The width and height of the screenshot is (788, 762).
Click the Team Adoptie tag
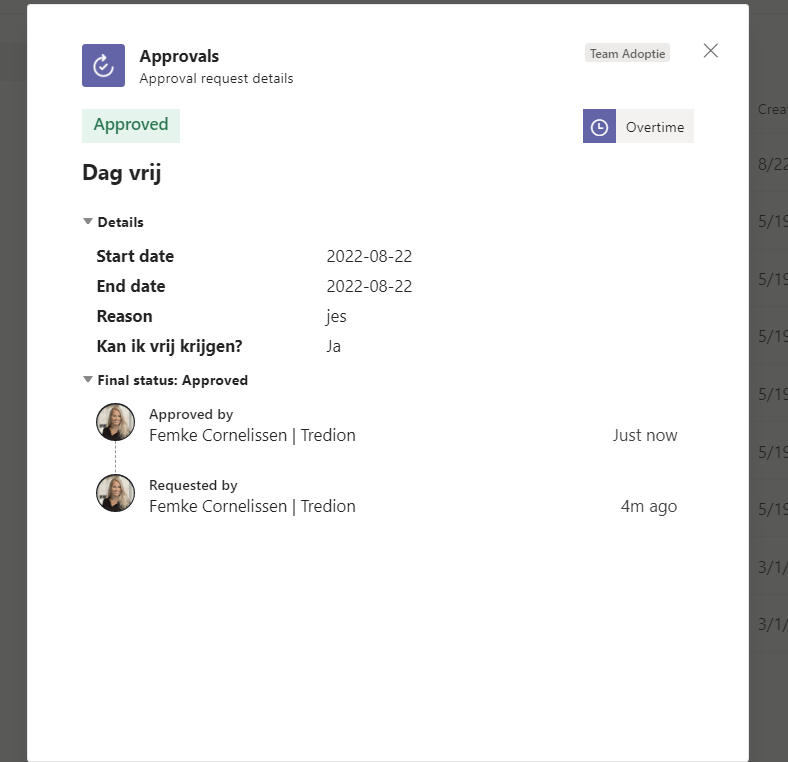click(x=627, y=53)
